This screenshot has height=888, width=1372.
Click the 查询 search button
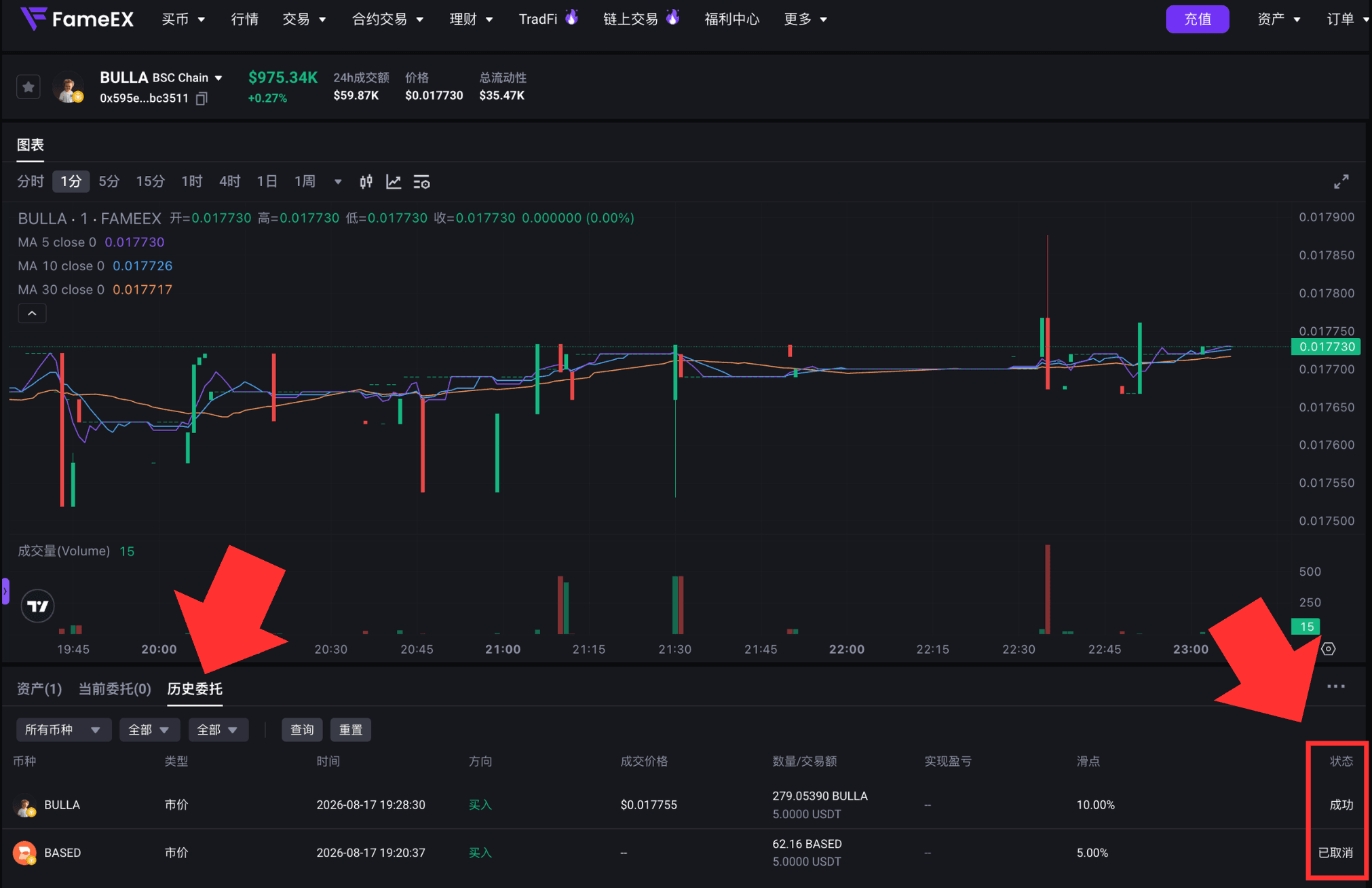tap(302, 730)
